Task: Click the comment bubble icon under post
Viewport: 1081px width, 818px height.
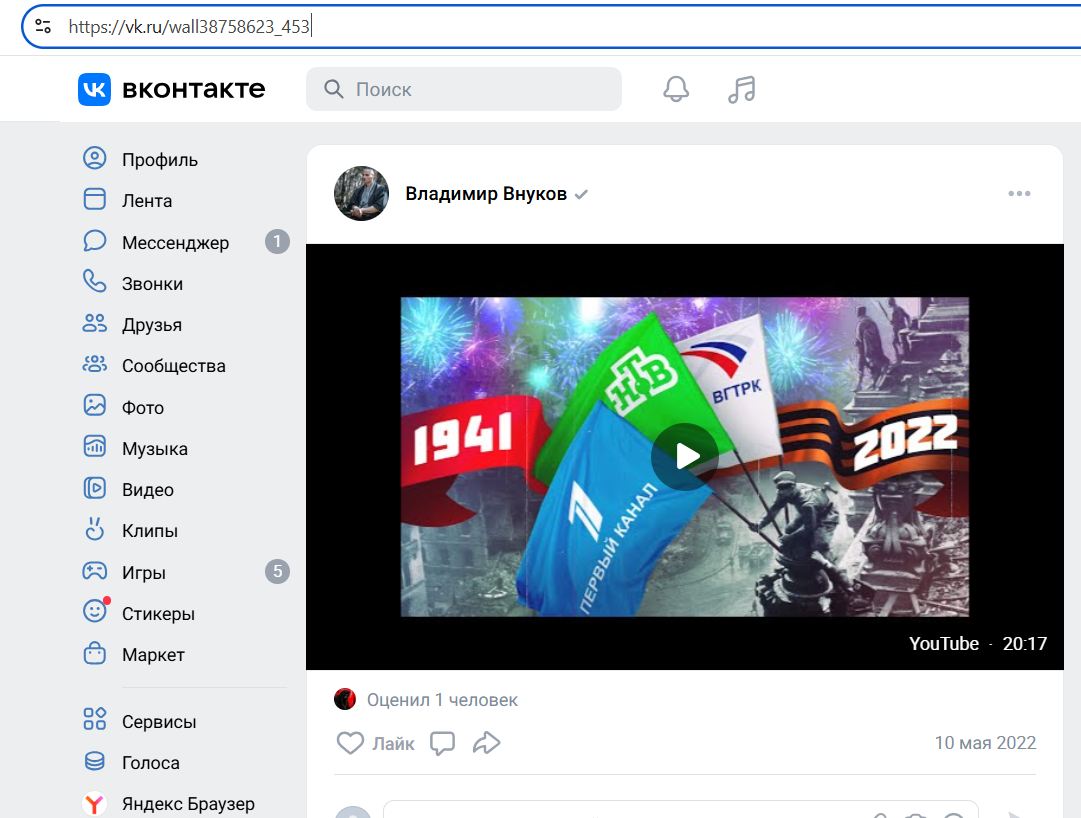Action: tap(443, 743)
